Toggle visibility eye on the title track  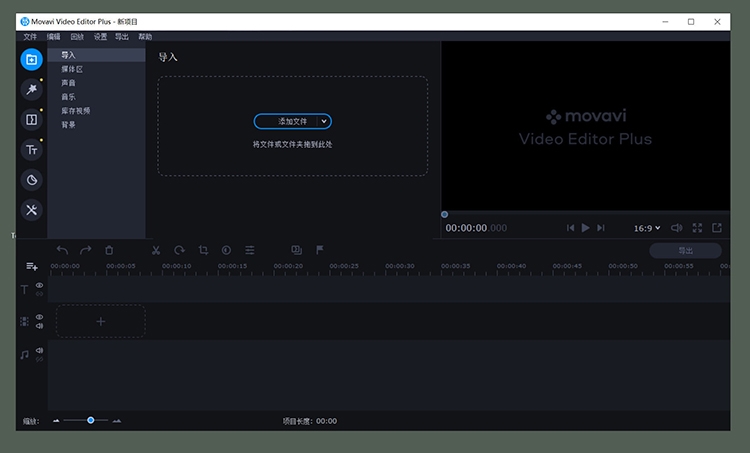point(40,285)
